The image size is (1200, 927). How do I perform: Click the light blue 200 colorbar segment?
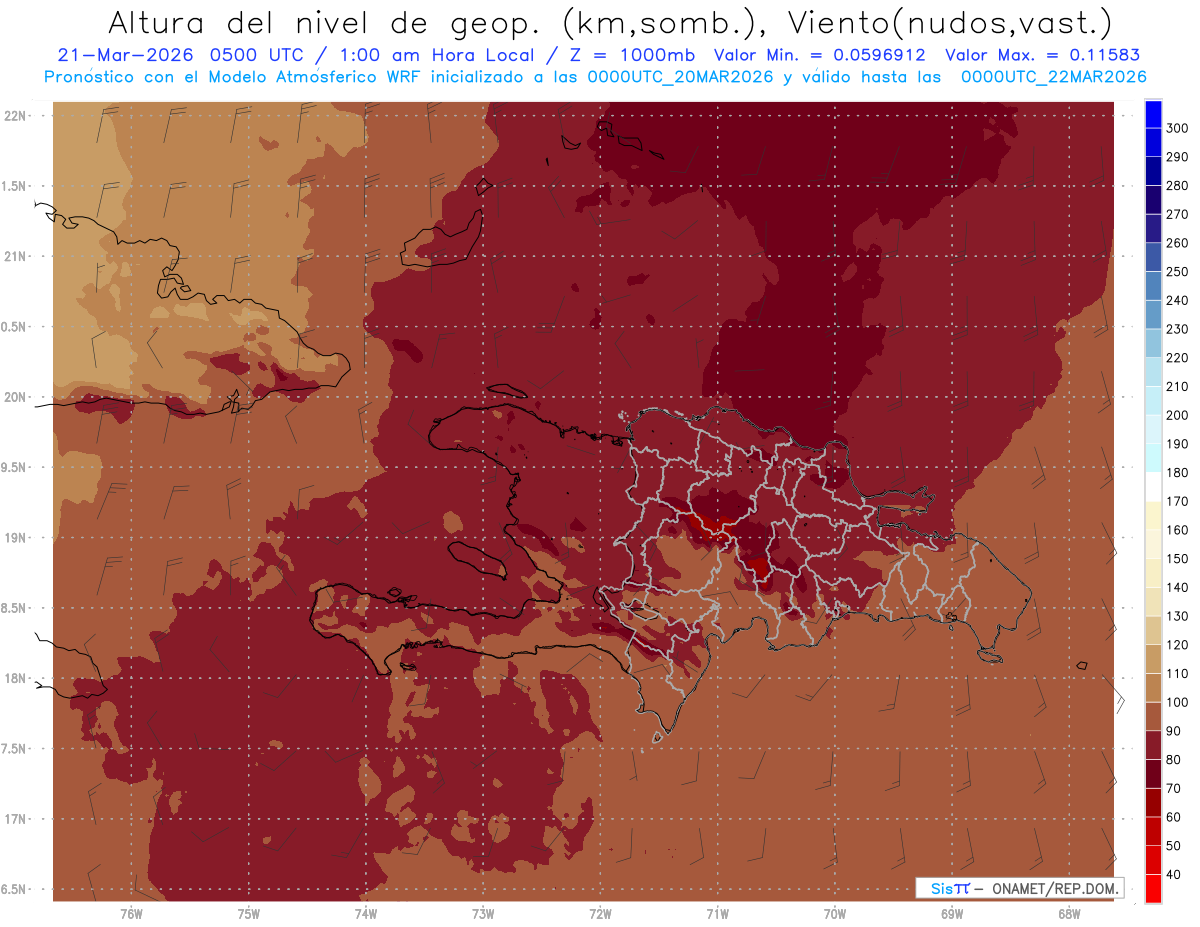point(1153,401)
